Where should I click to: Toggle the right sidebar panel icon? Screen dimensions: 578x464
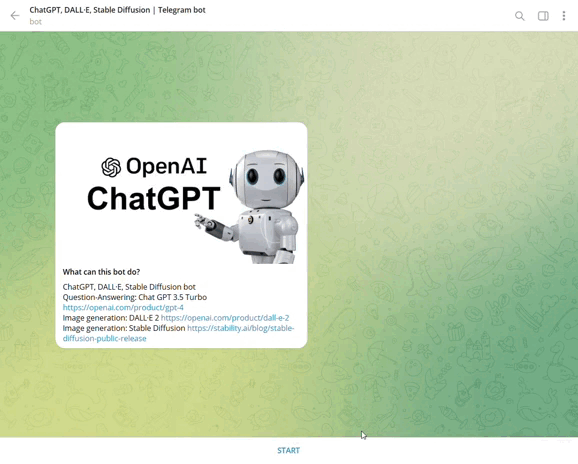point(543,16)
